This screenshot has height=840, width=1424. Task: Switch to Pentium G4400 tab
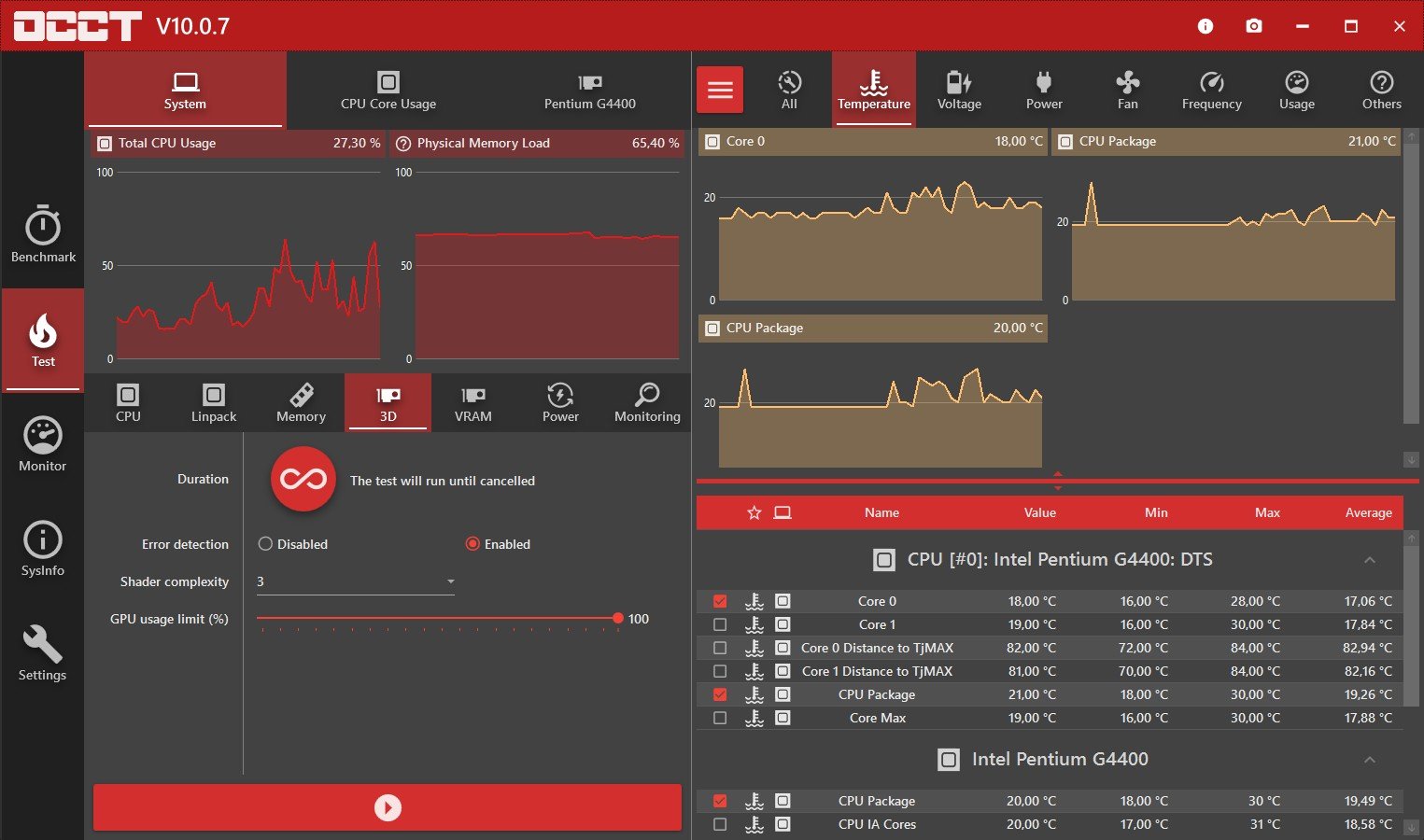click(590, 90)
